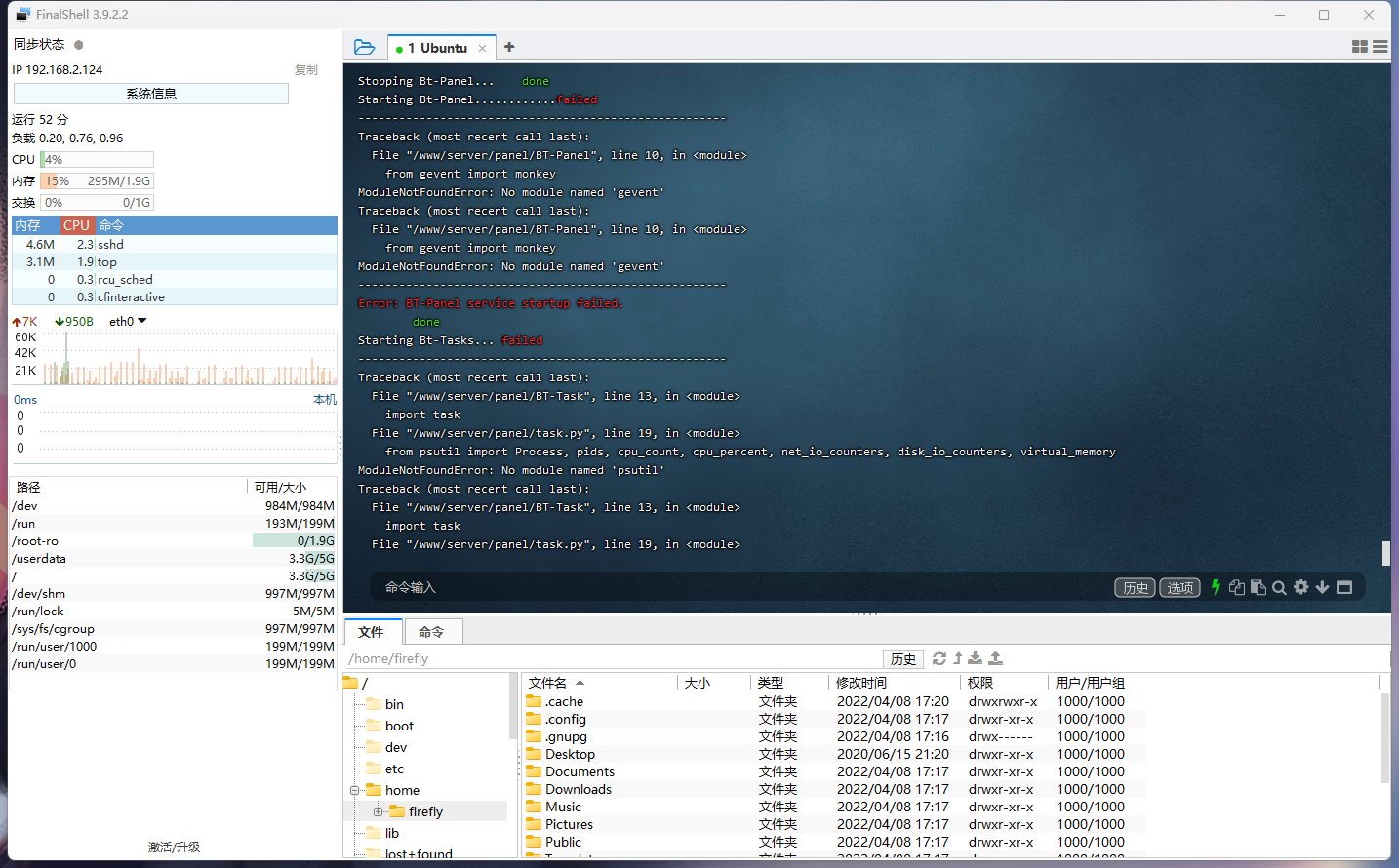The height and width of the screenshot is (868, 1399).
Task: Select the root / folder in tree
Action: [356, 683]
